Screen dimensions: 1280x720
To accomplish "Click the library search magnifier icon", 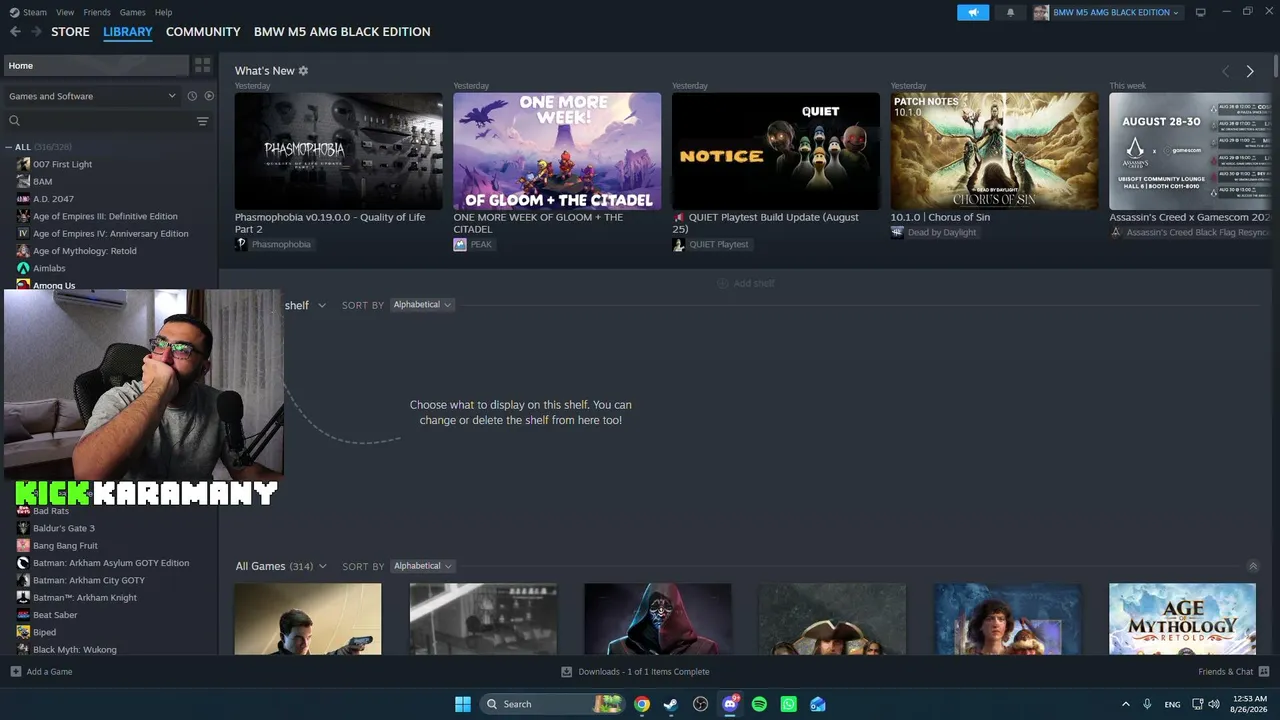I will coord(15,121).
